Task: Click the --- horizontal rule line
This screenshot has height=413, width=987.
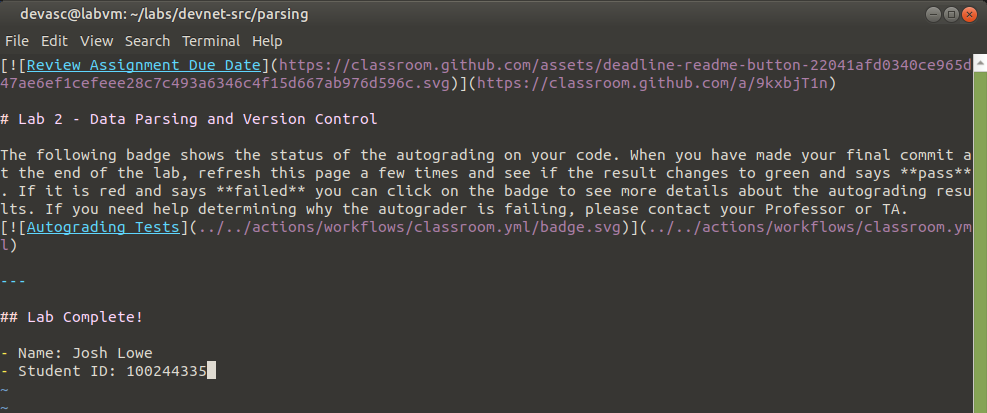Action: pos(14,281)
